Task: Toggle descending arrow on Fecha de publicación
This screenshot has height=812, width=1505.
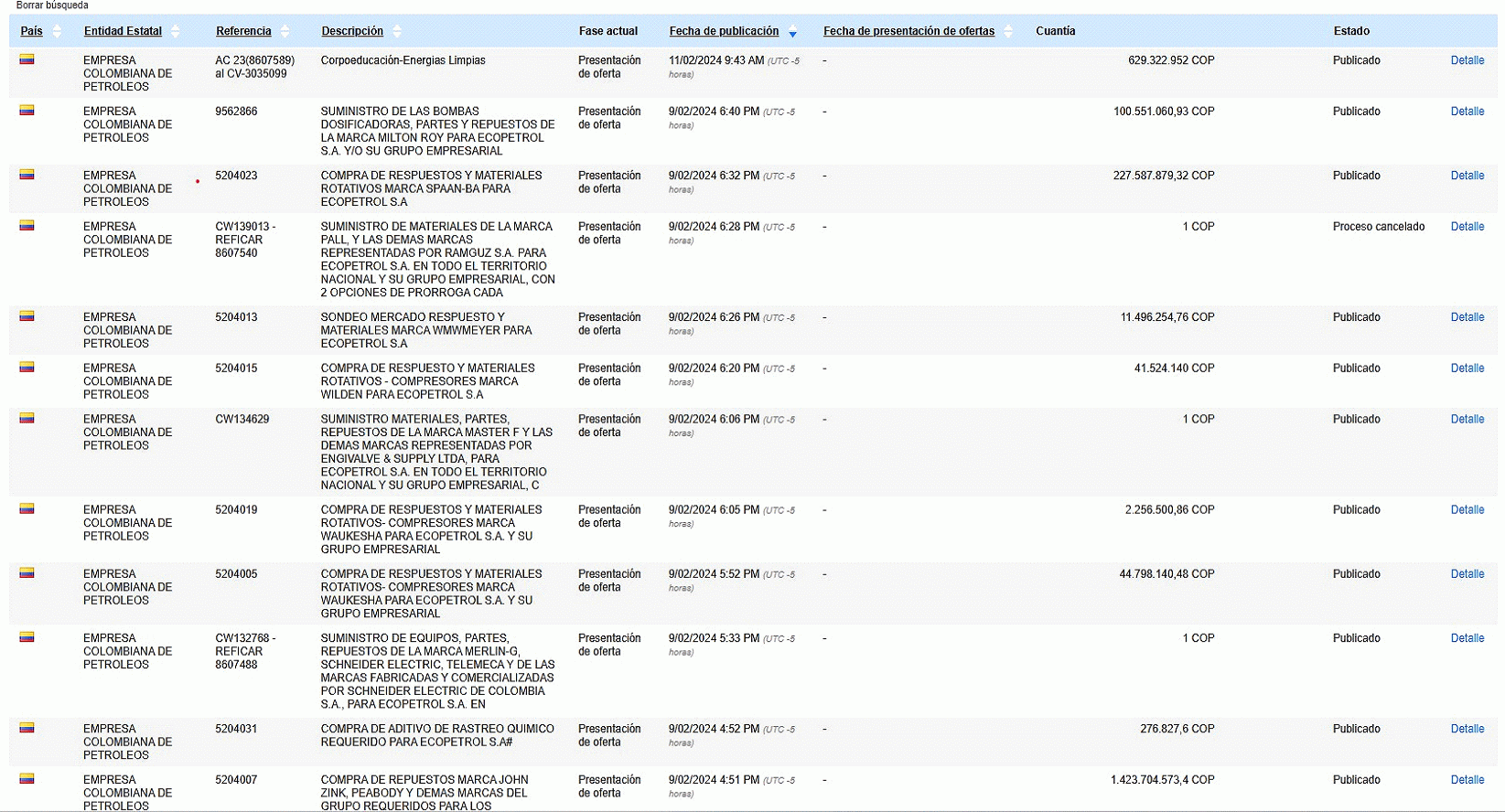Action: pos(792,33)
